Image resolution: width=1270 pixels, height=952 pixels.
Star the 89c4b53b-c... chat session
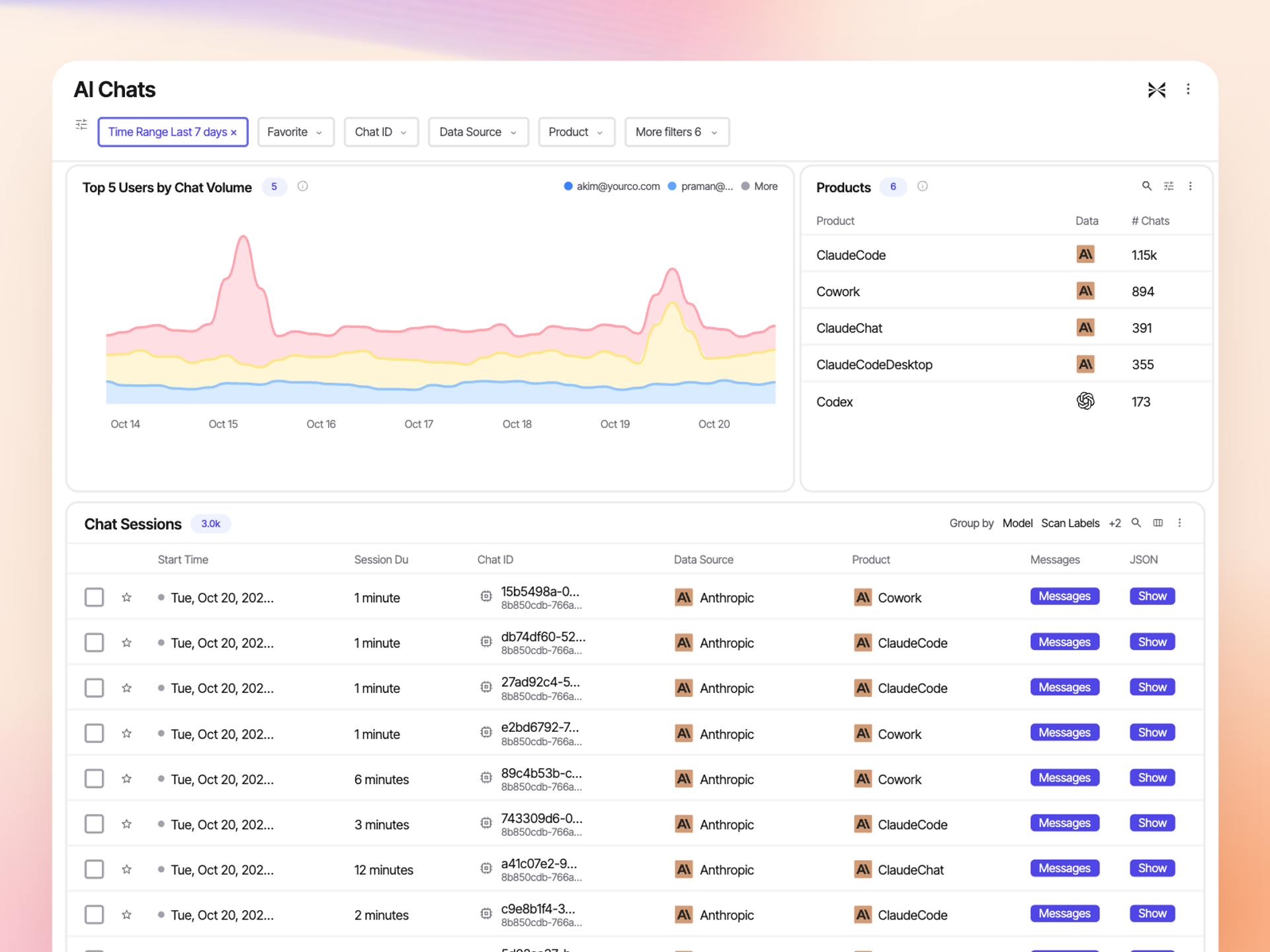point(126,779)
